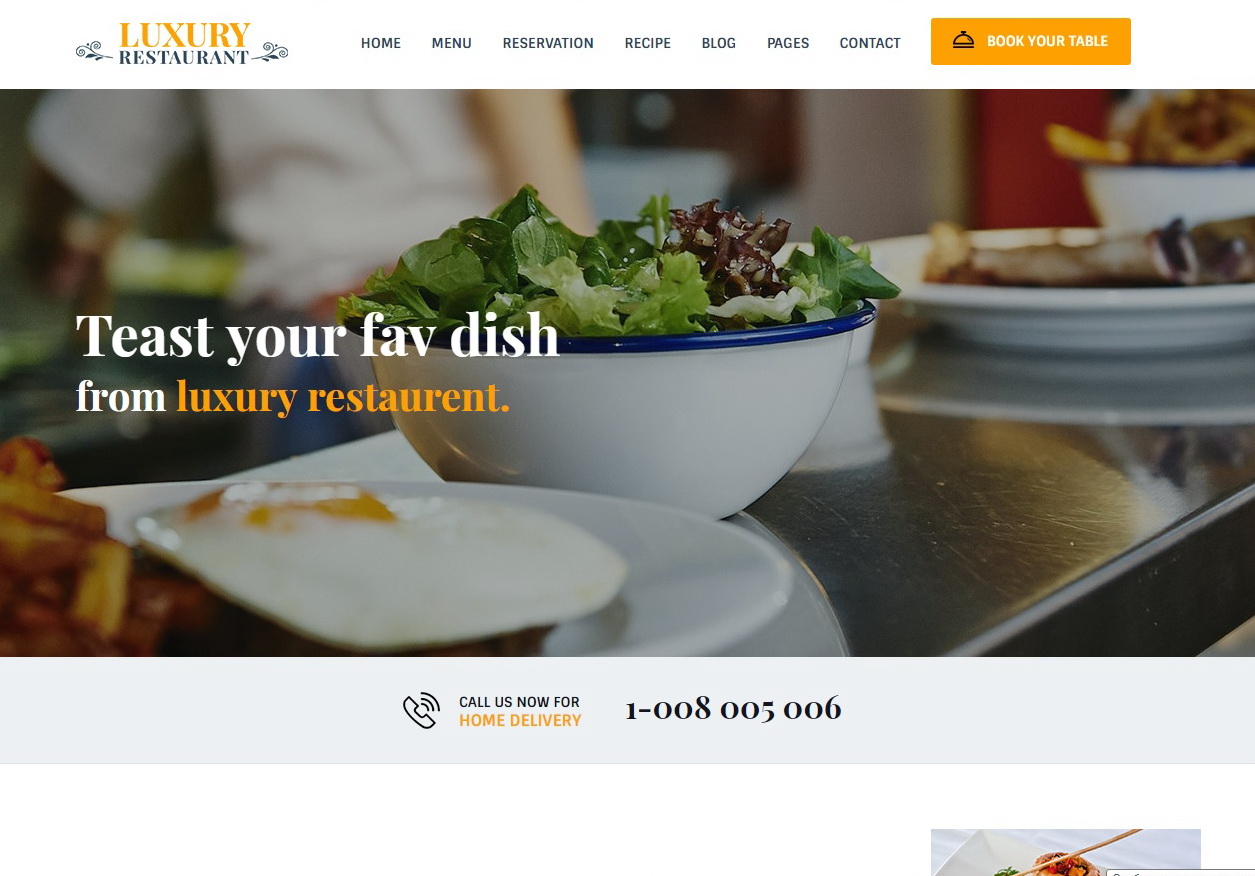1255x876 pixels.
Task: Click the Luxury Restaurant logo
Action: (182, 44)
